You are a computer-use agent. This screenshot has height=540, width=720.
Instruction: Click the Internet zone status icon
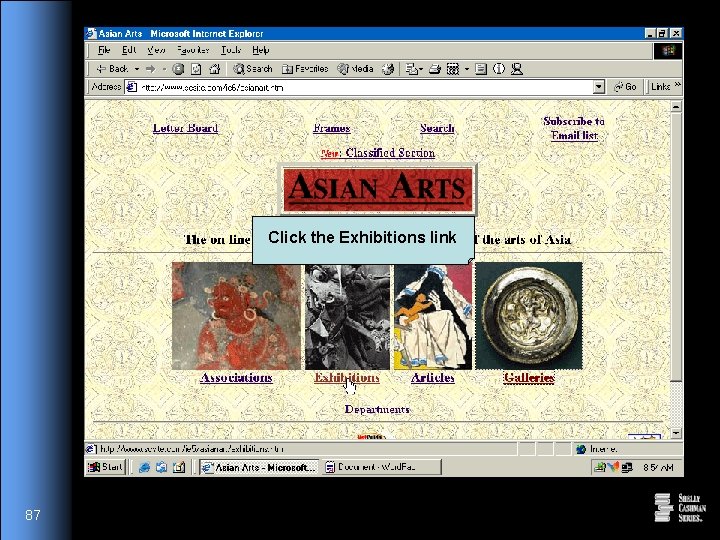tap(581, 449)
